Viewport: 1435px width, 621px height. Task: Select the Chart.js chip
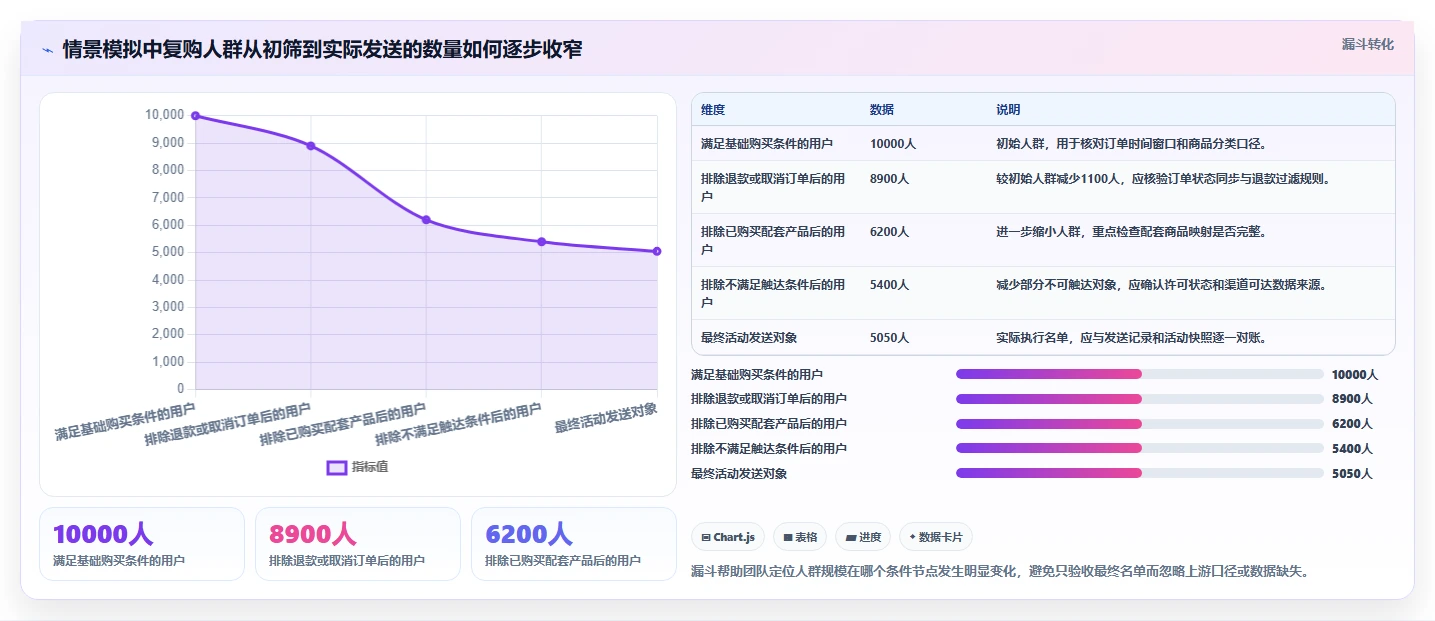coord(728,537)
